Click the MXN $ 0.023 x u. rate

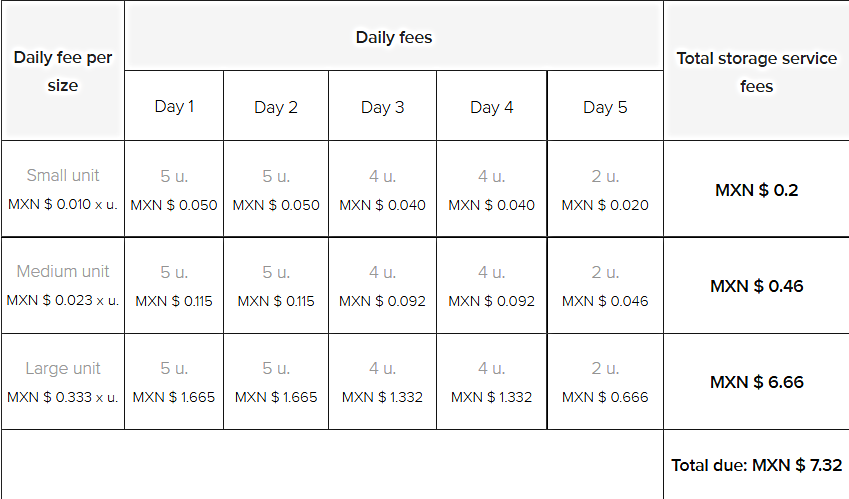pyautogui.click(x=62, y=301)
